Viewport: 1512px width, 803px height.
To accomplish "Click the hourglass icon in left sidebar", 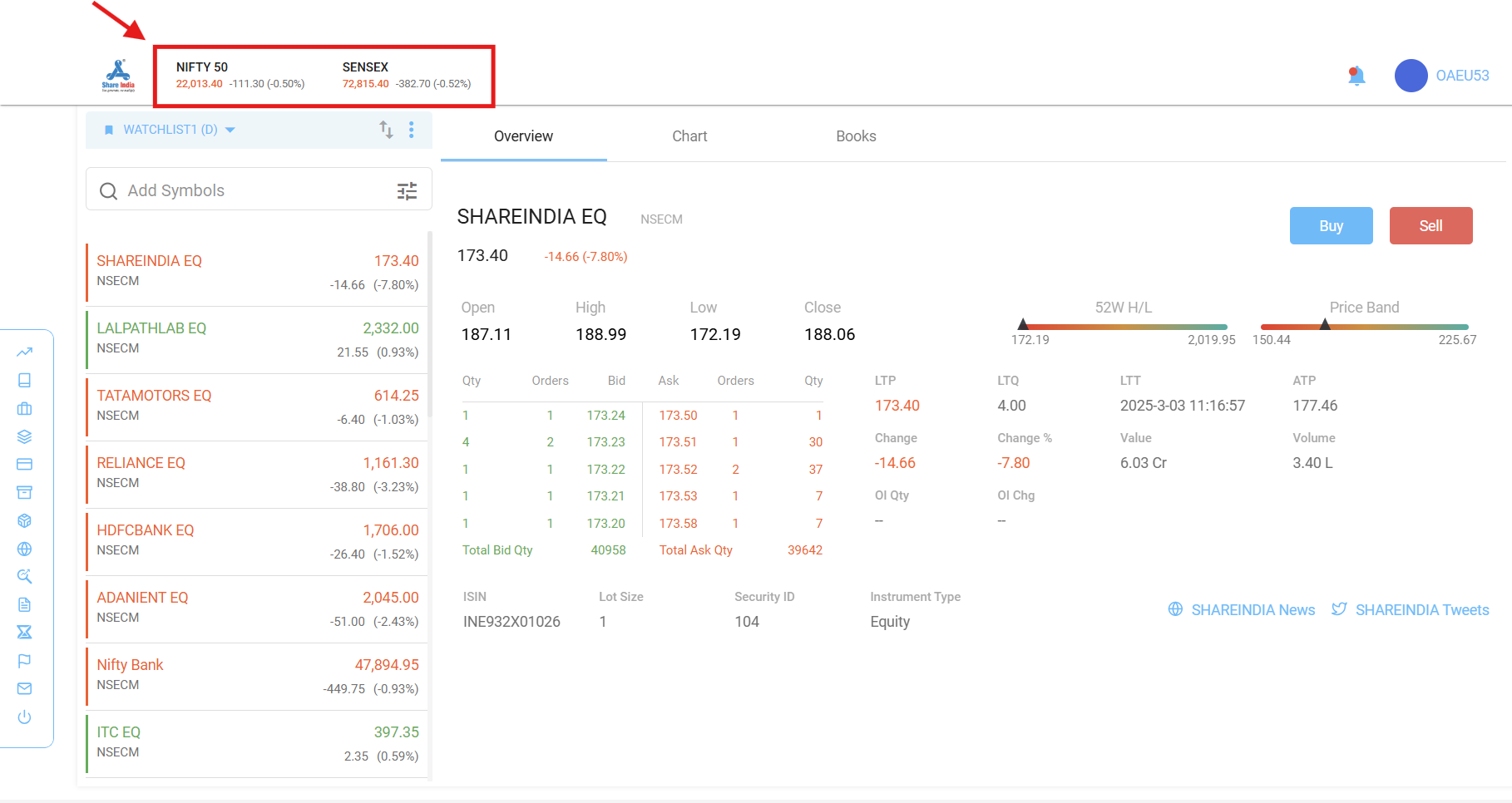I will pyautogui.click(x=24, y=633).
